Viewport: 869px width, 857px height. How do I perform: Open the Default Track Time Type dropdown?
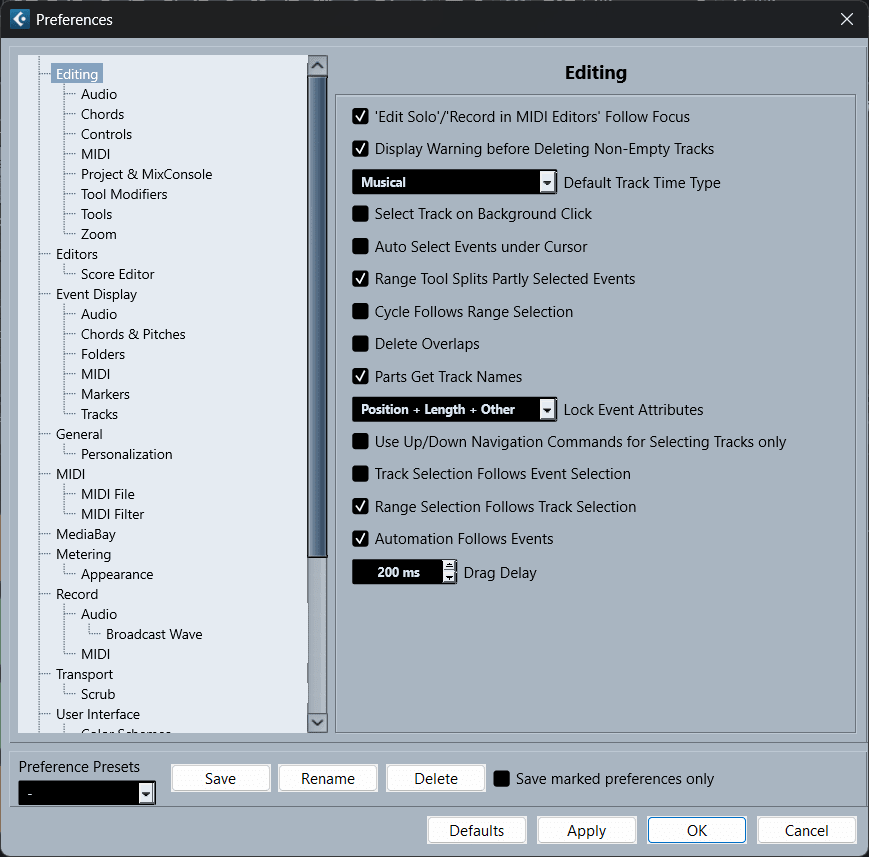click(x=547, y=182)
